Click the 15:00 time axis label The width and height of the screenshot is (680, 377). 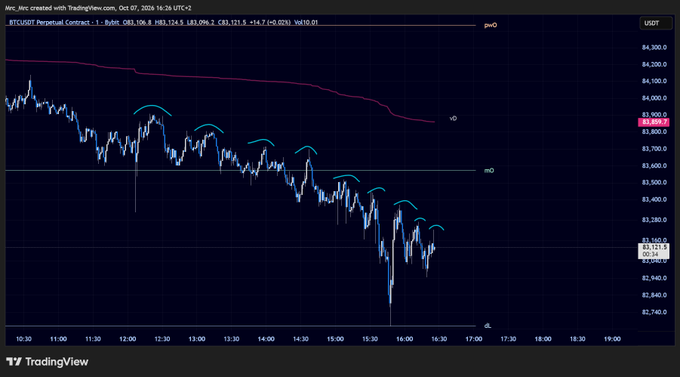click(335, 339)
